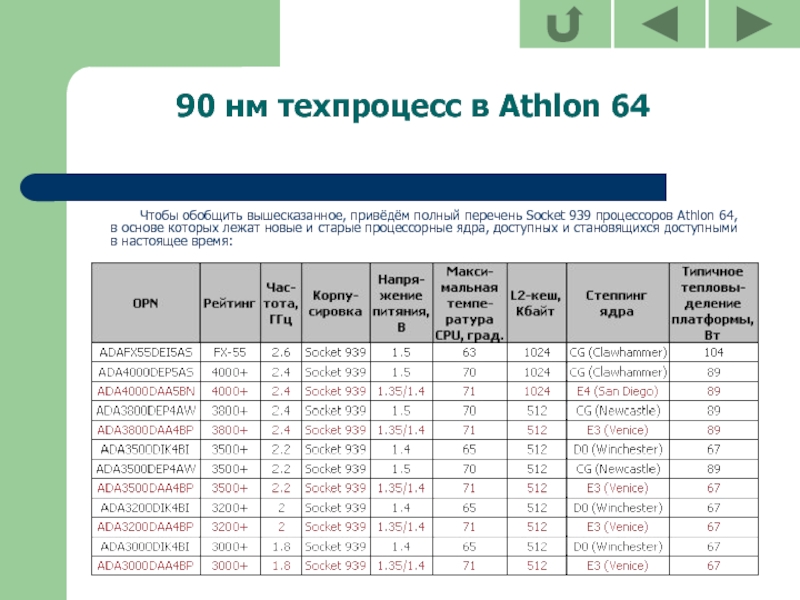
Task: Click the '63' temperature cell
Action: 469,353
